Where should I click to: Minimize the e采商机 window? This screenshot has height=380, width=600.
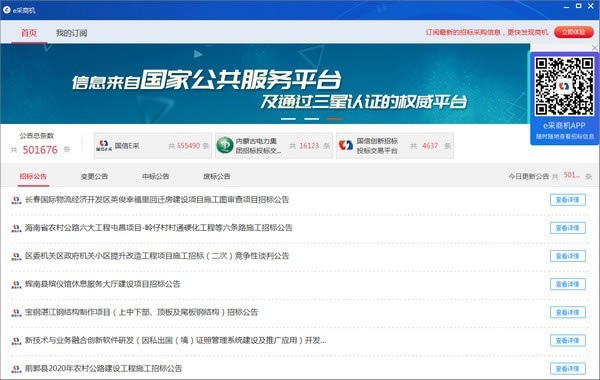coord(567,7)
